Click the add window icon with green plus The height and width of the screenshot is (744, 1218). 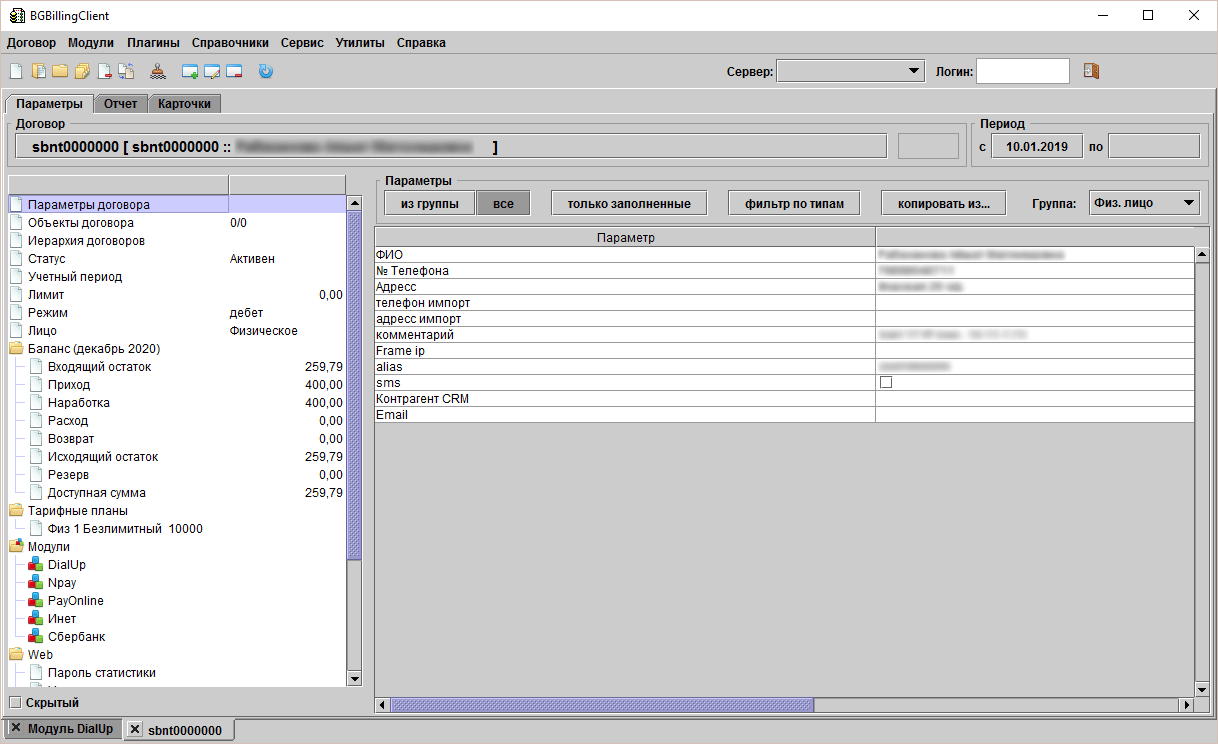point(190,71)
